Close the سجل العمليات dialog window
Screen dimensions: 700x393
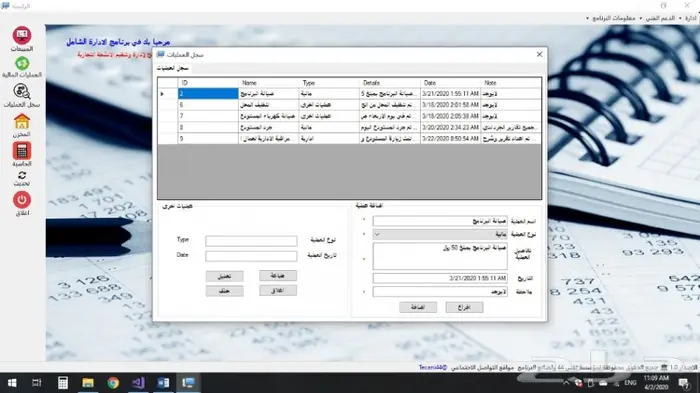[x=539, y=54]
